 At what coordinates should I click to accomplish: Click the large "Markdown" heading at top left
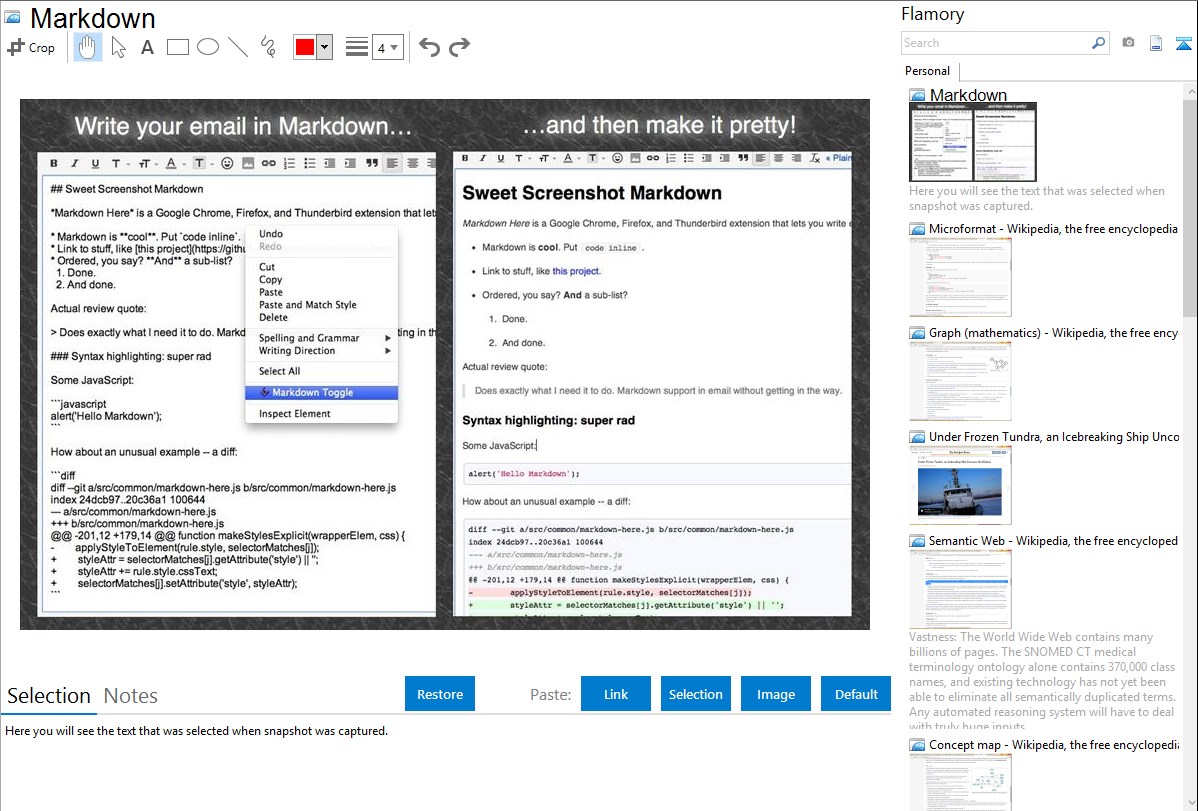(92, 18)
